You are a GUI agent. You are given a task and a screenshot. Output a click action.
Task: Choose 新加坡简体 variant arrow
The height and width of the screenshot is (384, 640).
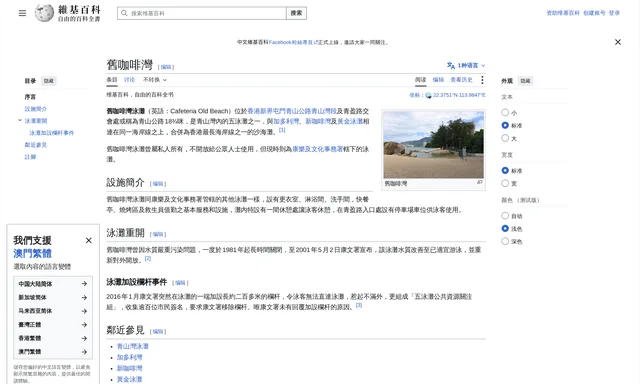[84, 297]
